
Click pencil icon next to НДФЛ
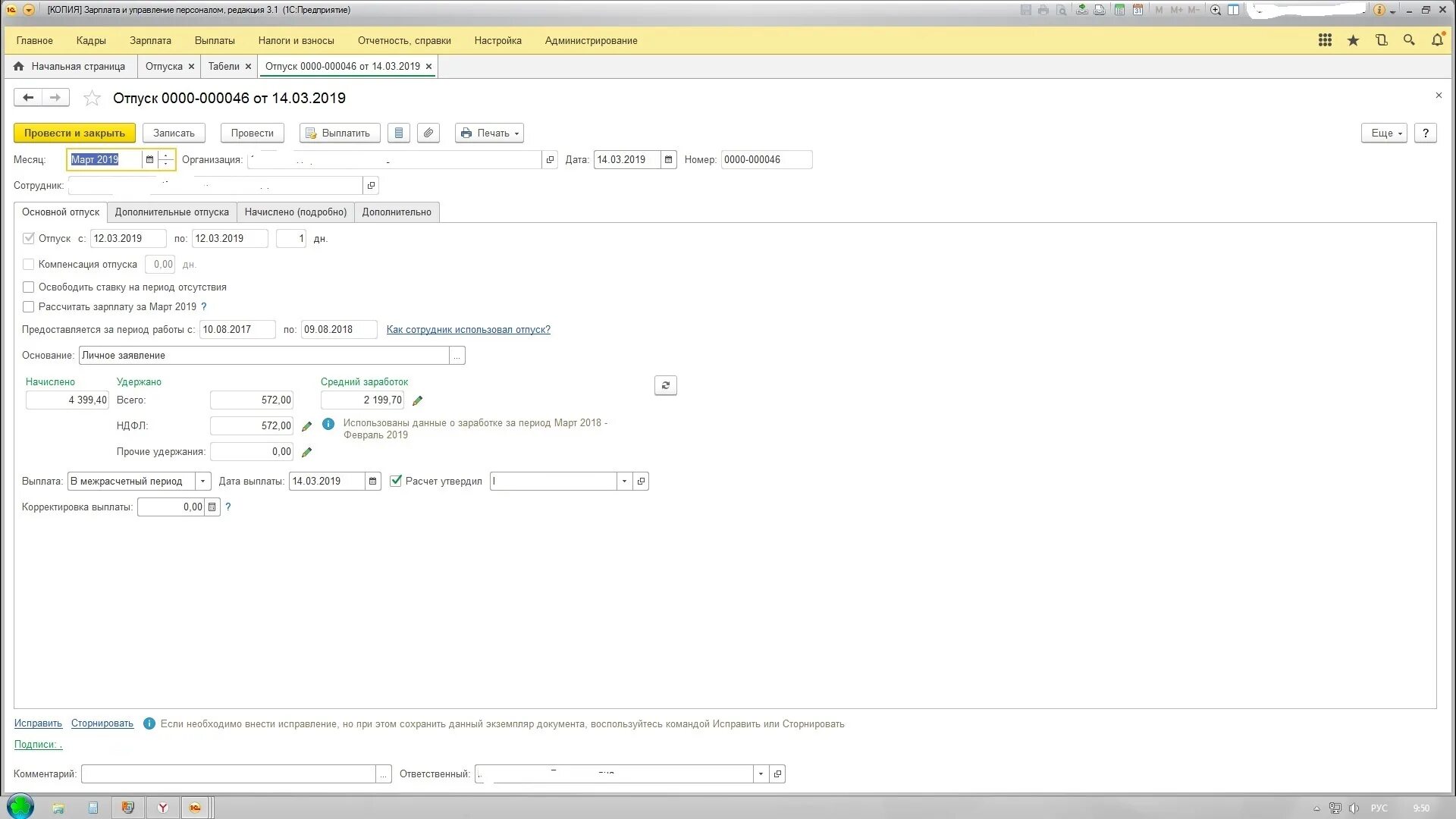click(306, 426)
